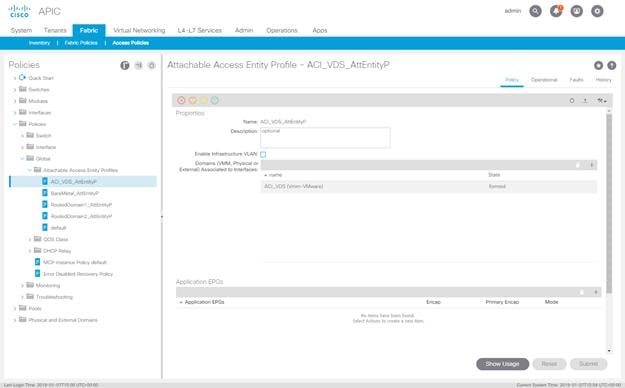
Task: Expand the QOS Class tree node
Action: 30,239
